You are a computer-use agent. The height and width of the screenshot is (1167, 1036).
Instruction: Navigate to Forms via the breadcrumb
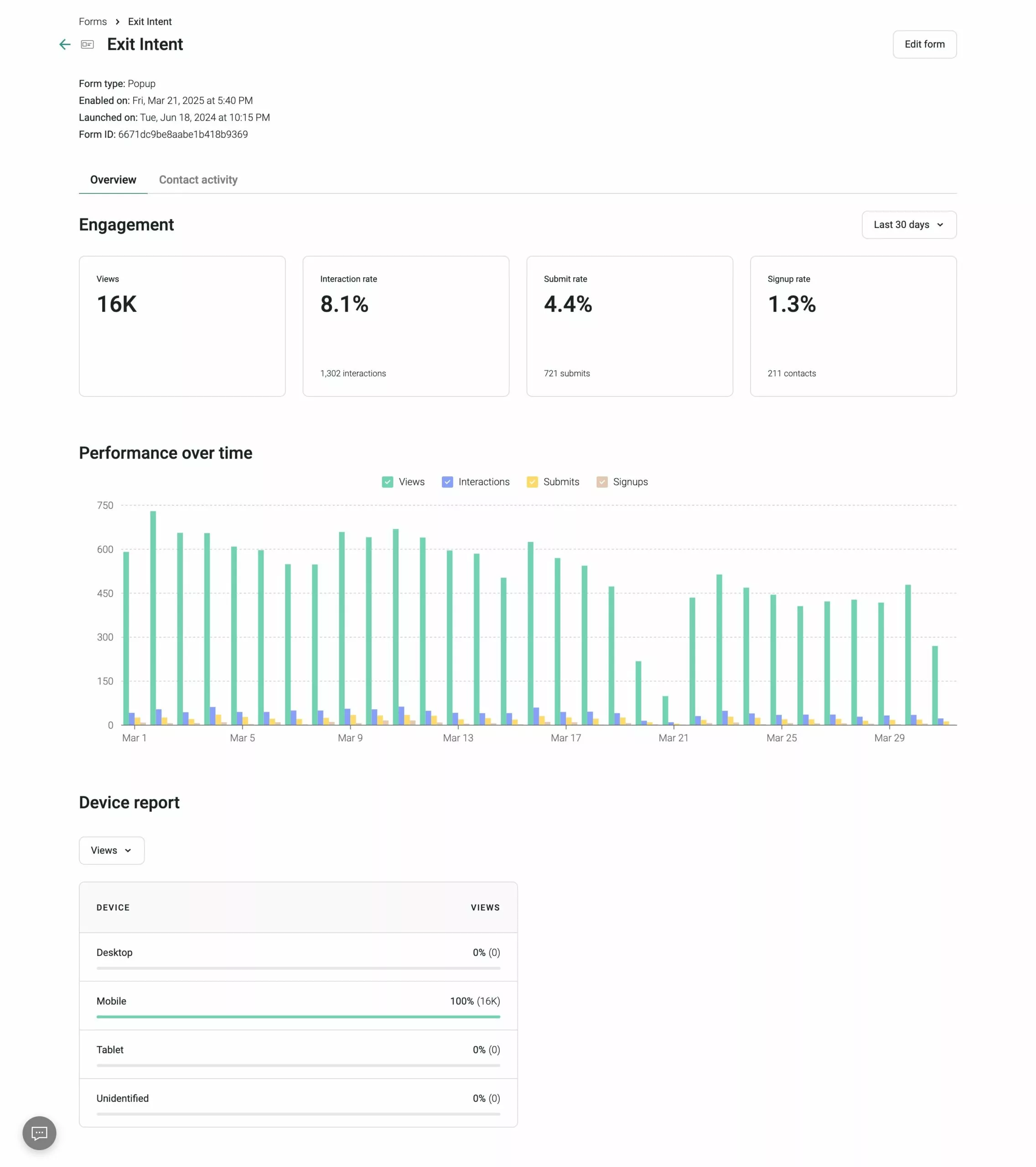93,21
